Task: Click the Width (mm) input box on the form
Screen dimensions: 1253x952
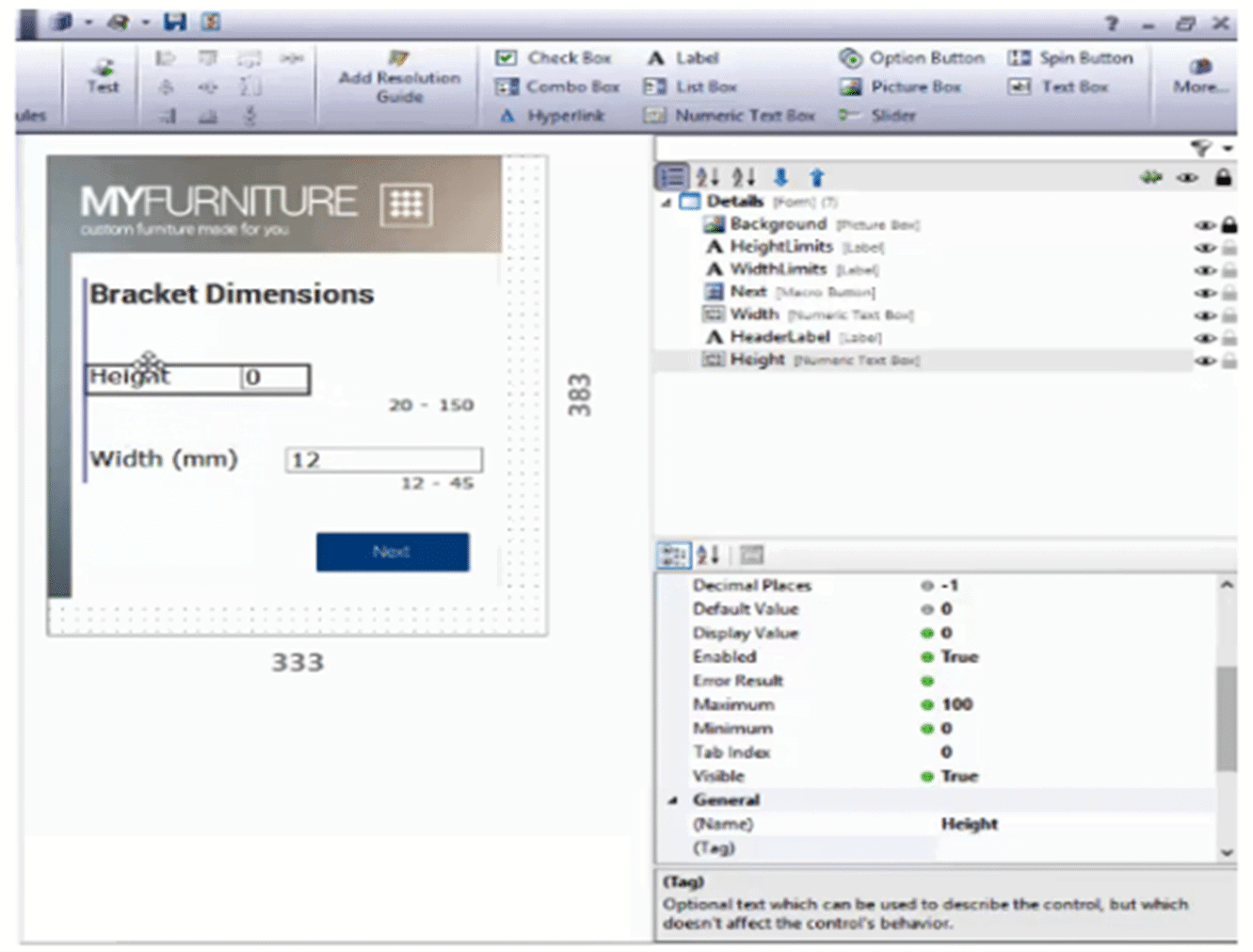Action: tap(384, 460)
